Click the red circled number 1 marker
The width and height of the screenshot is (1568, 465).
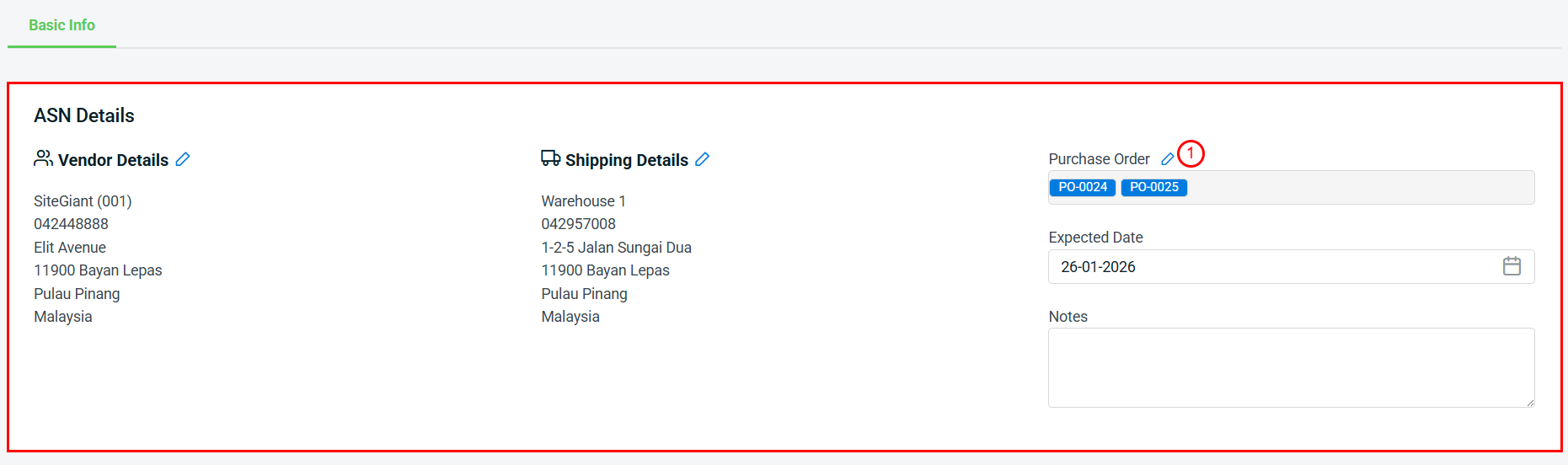point(1191,153)
